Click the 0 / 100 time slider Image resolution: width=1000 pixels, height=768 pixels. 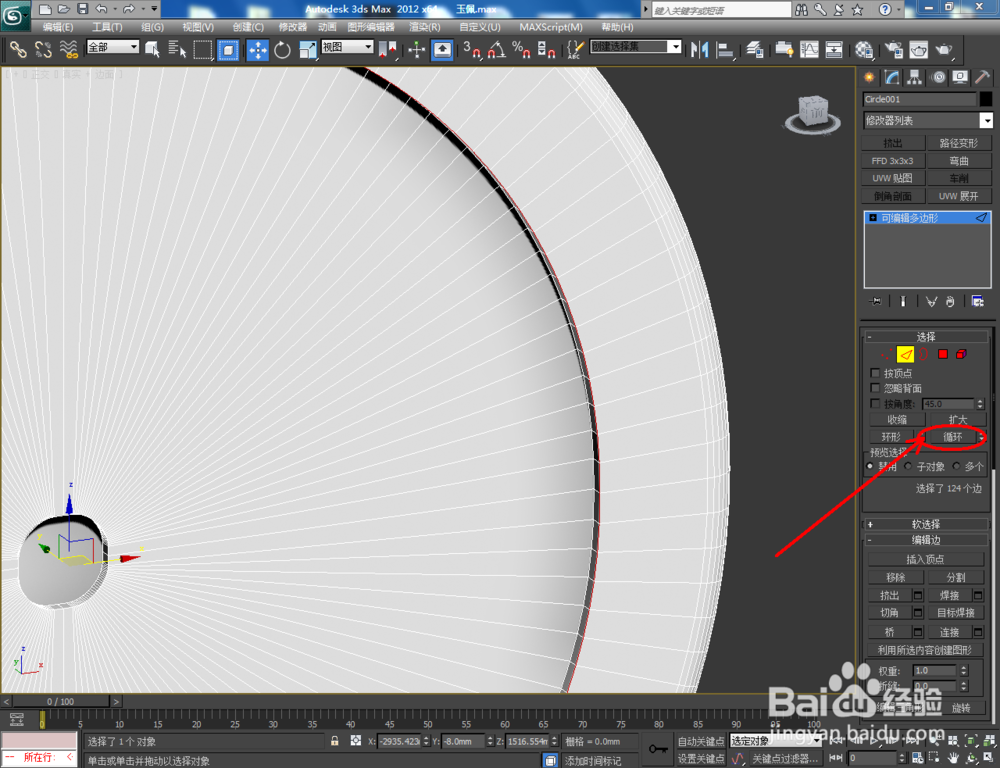(x=61, y=701)
